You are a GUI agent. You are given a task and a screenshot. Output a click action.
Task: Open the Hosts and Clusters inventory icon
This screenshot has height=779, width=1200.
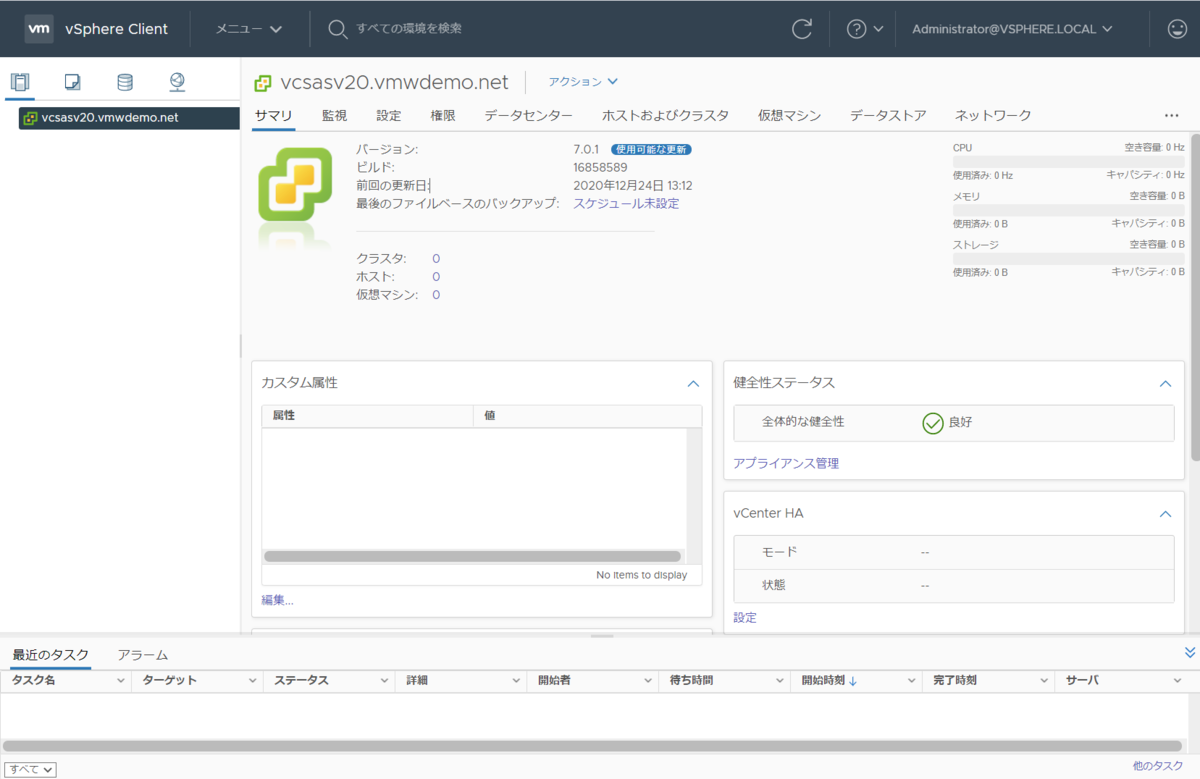tap(21, 82)
